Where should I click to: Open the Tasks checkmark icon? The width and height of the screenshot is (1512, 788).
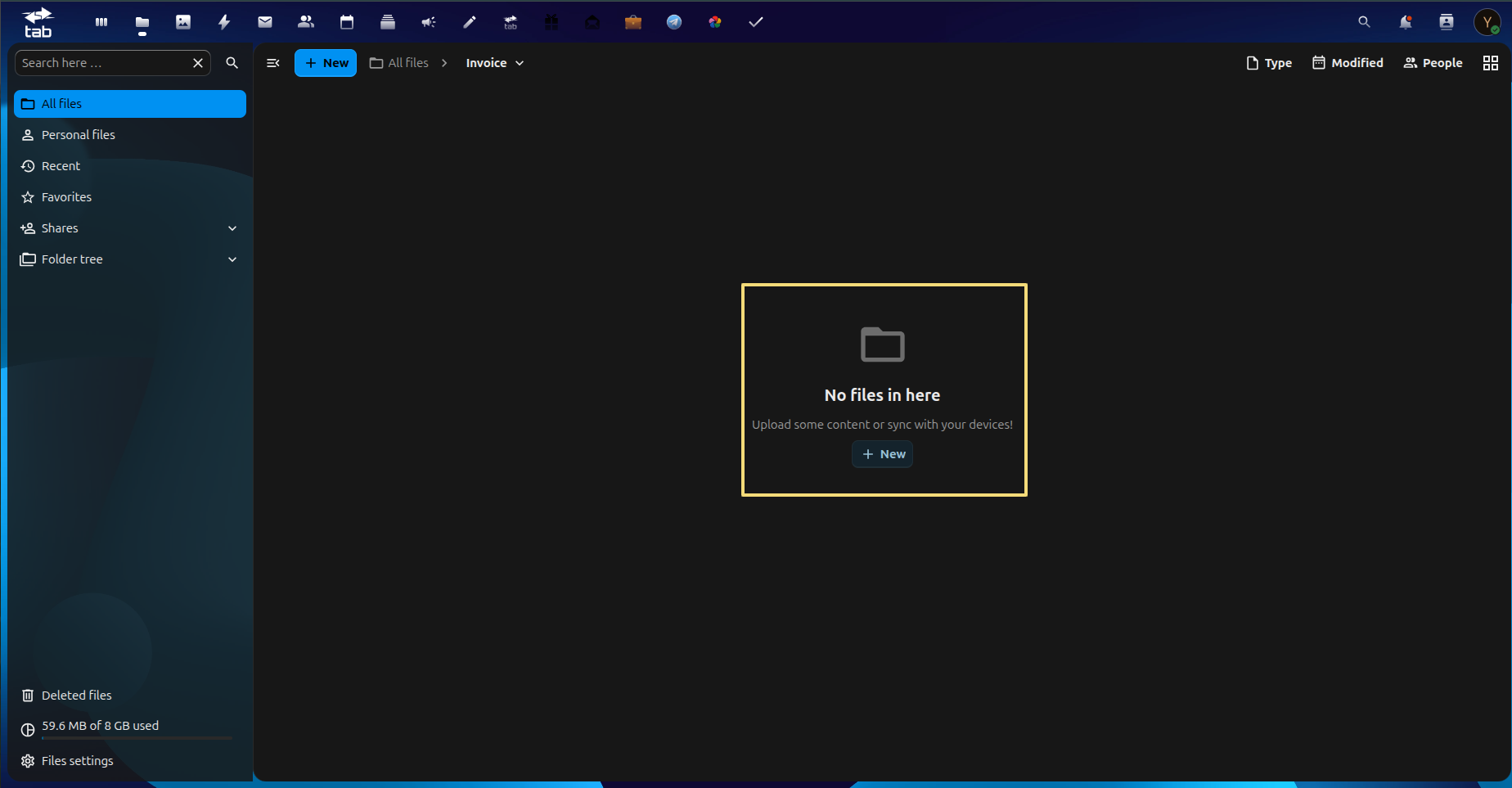(x=756, y=22)
